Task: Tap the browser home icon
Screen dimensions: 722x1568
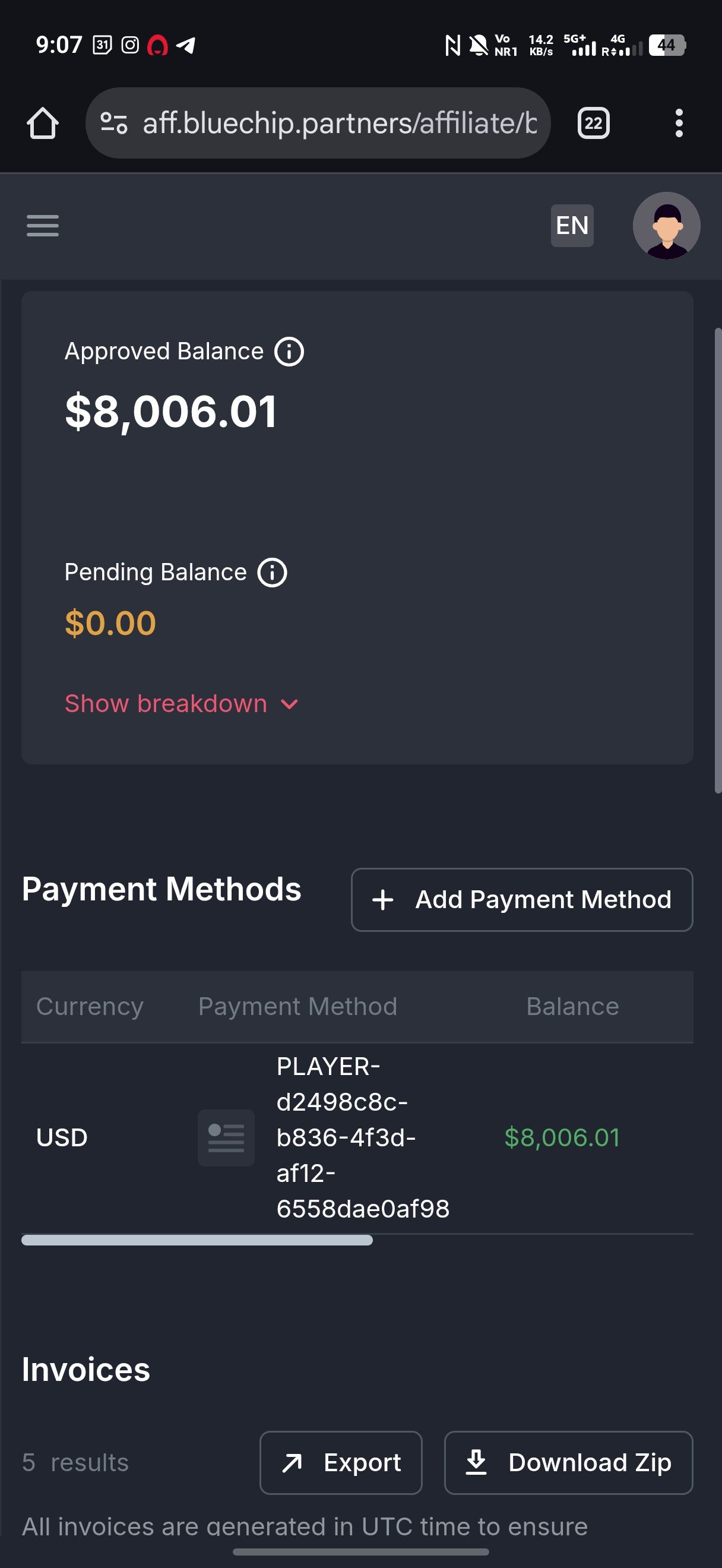Action: [43, 124]
